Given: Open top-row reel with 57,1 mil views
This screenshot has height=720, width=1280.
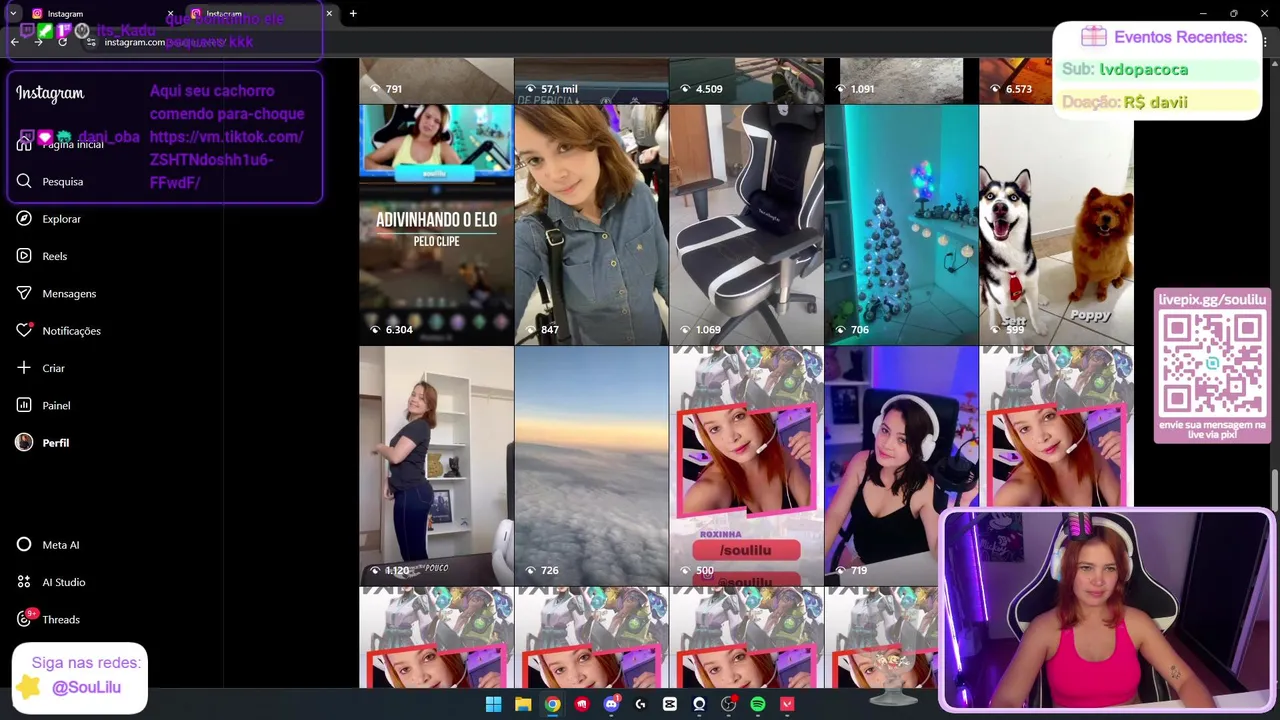Looking at the screenshot, I should pyautogui.click(x=591, y=81).
